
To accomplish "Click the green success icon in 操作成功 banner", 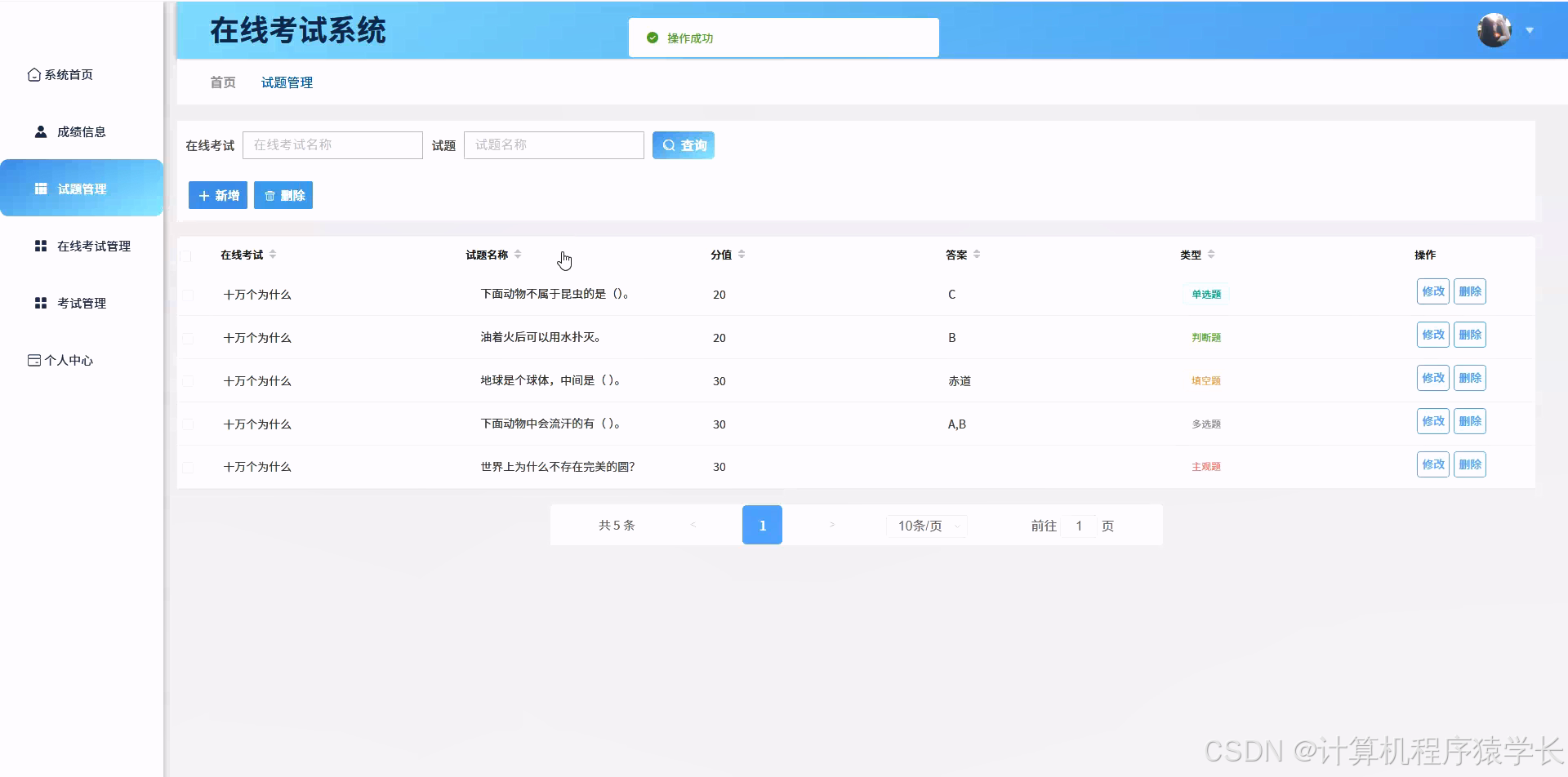I will coord(652,38).
